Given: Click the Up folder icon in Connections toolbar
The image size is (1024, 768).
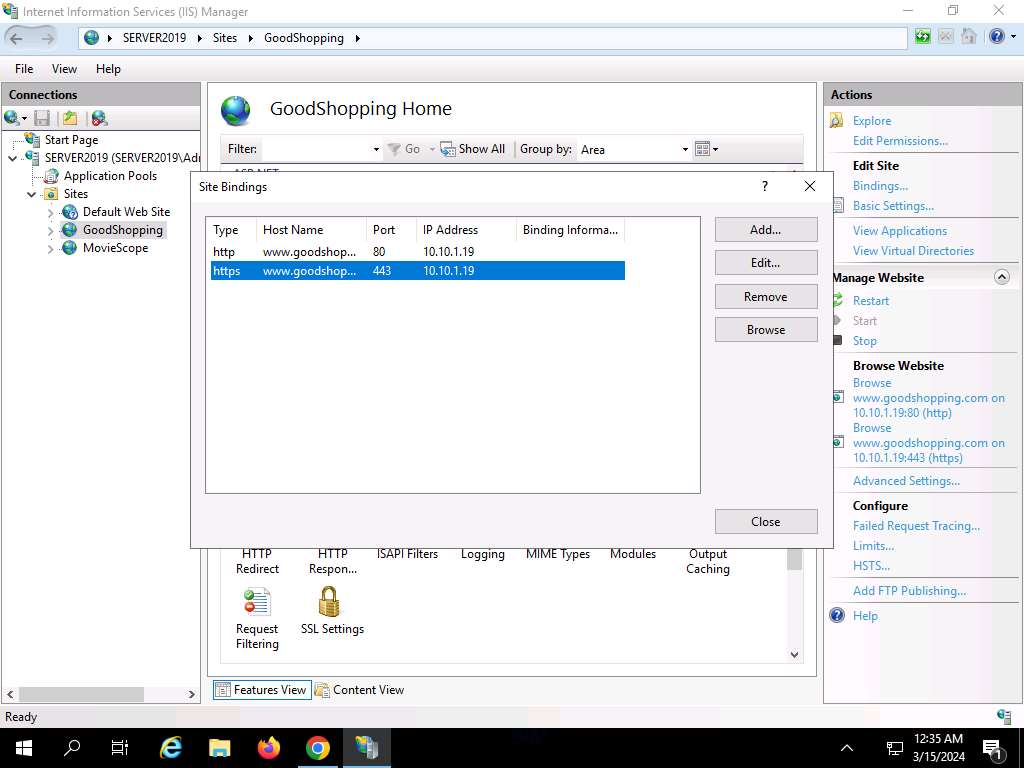Looking at the screenshot, I should click(70, 118).
